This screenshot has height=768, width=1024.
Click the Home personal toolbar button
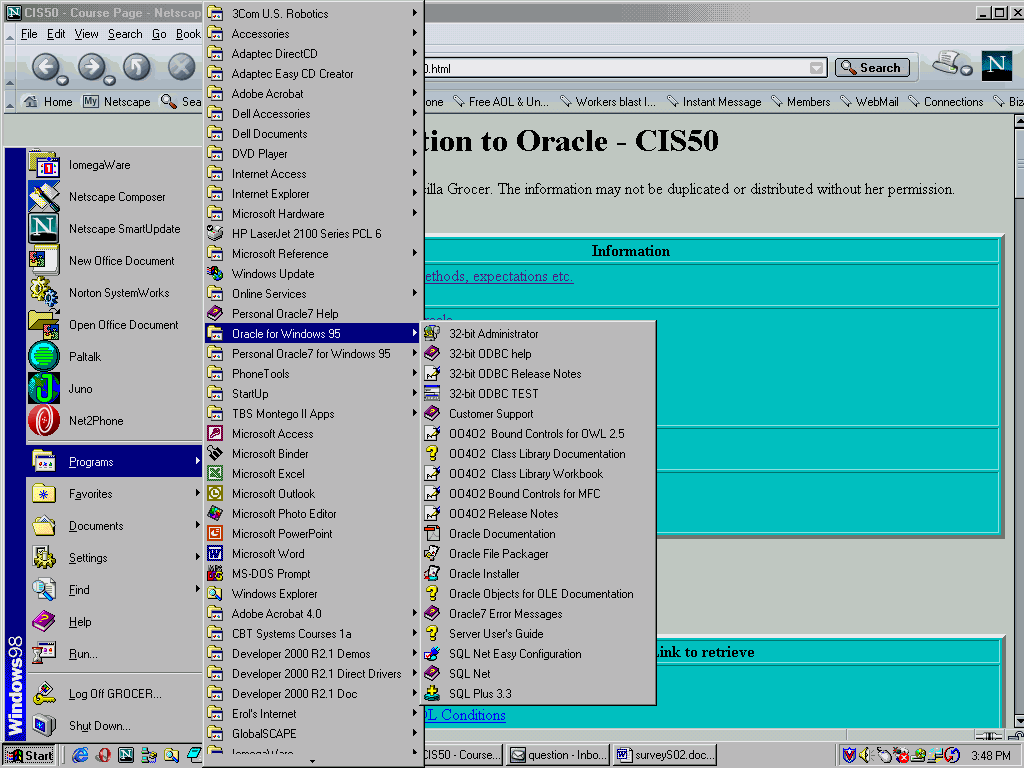(x=48, y=102)
